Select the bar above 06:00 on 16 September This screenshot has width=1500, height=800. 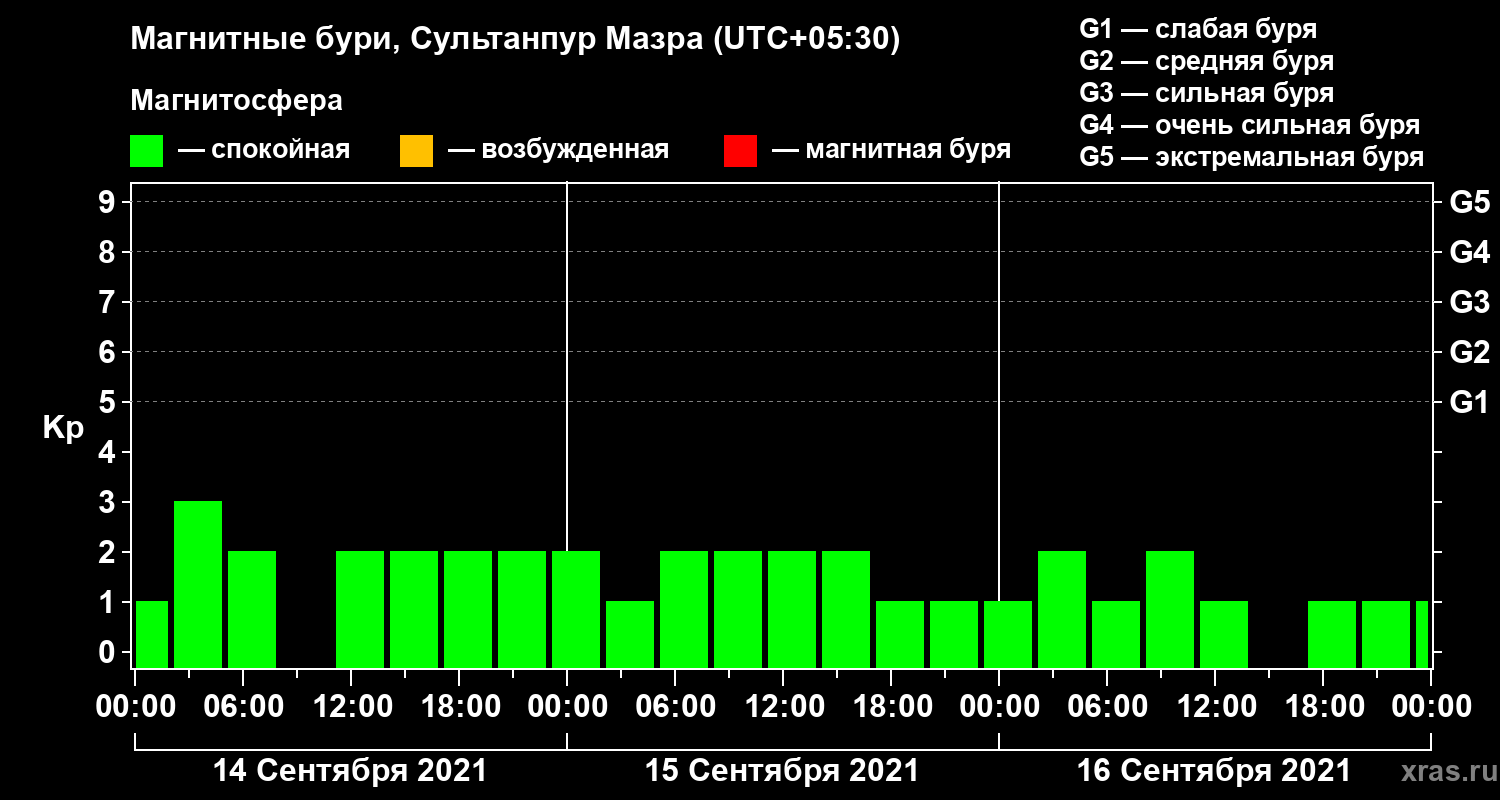(x=1116, y=634)
